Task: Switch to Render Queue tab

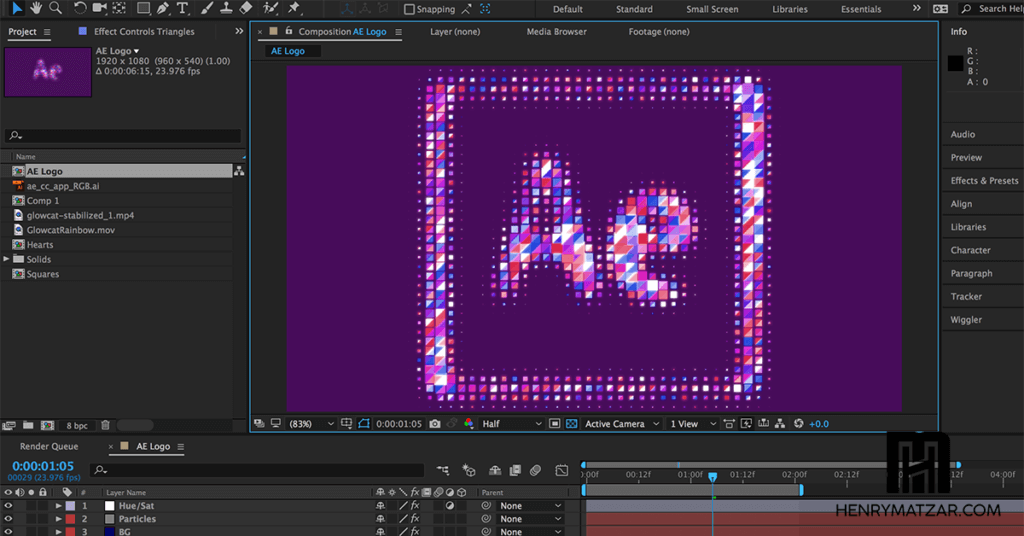Action: click(x=49, y=446)
